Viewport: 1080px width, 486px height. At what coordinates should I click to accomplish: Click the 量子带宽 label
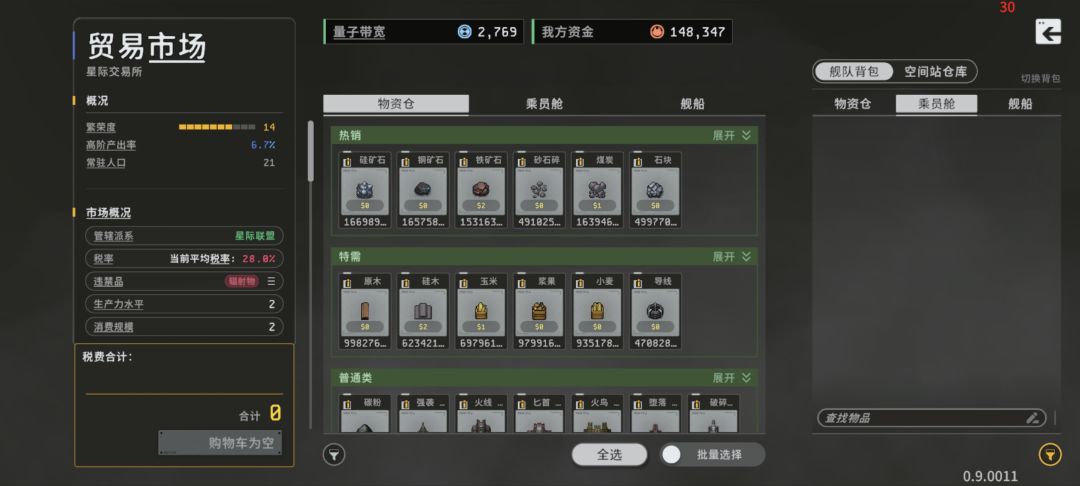[x=359, y=32]
